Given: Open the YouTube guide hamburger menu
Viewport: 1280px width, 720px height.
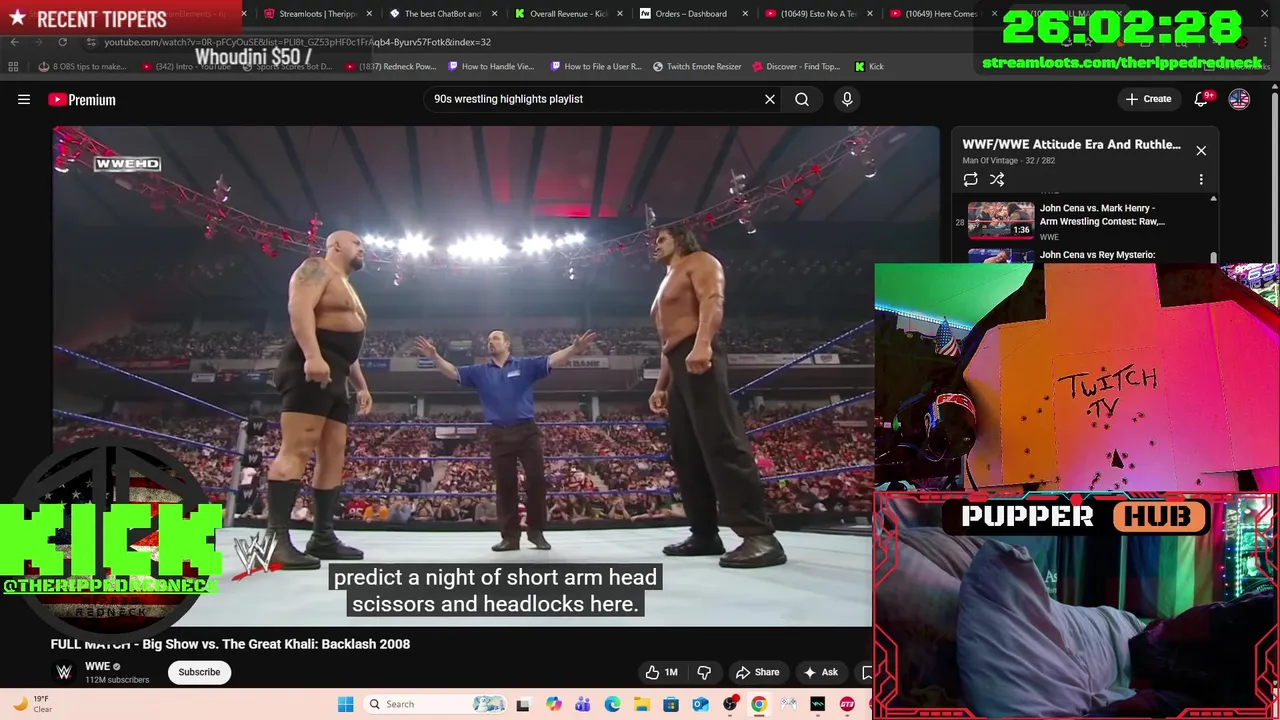Looking at the screenshot, I should (24, 99).
